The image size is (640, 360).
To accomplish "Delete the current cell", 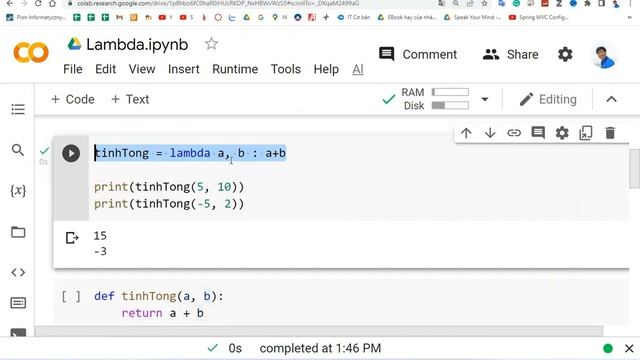I will (610, 133).
